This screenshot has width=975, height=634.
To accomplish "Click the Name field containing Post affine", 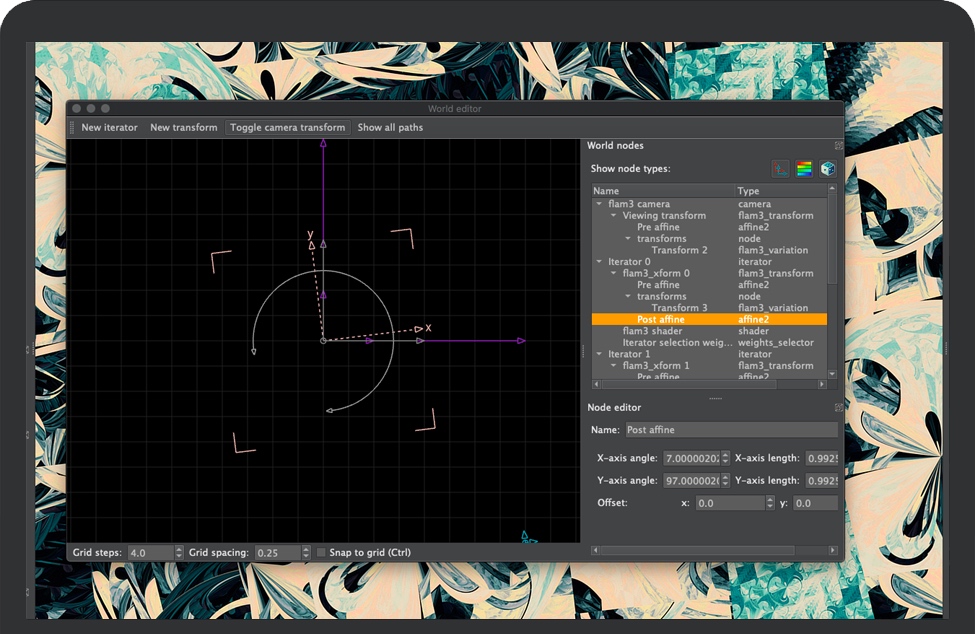I will click(x=730, y=430).
